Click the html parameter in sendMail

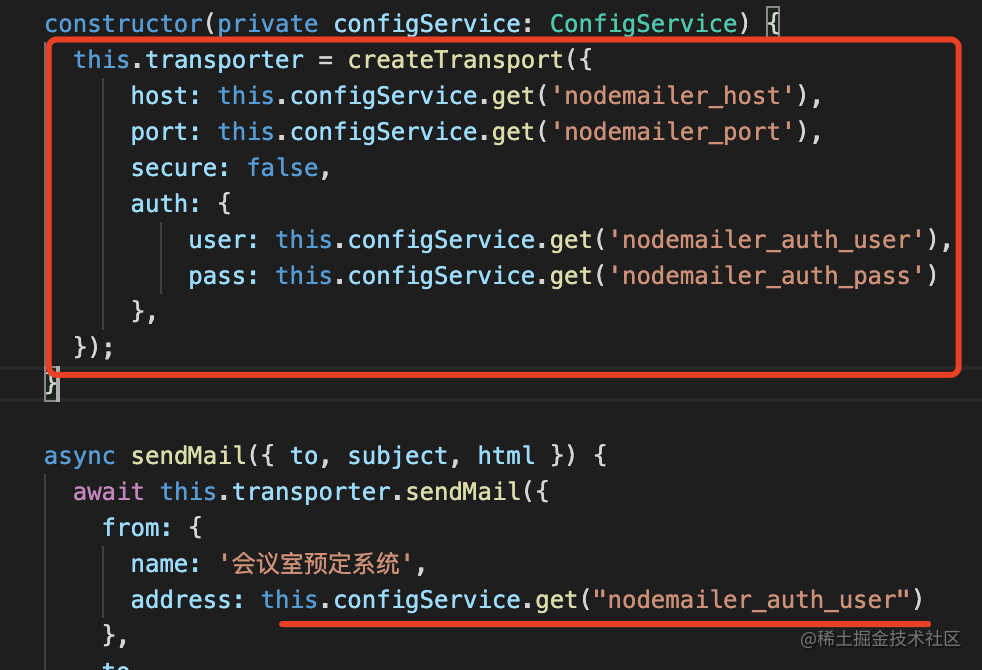(x=505, y=455)
